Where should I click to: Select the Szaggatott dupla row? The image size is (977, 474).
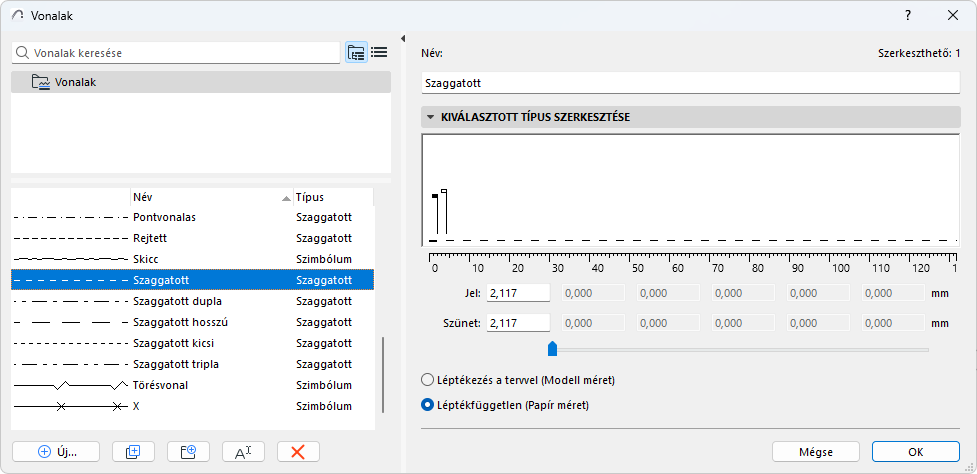pyautogui.click(x=193, y=301)
